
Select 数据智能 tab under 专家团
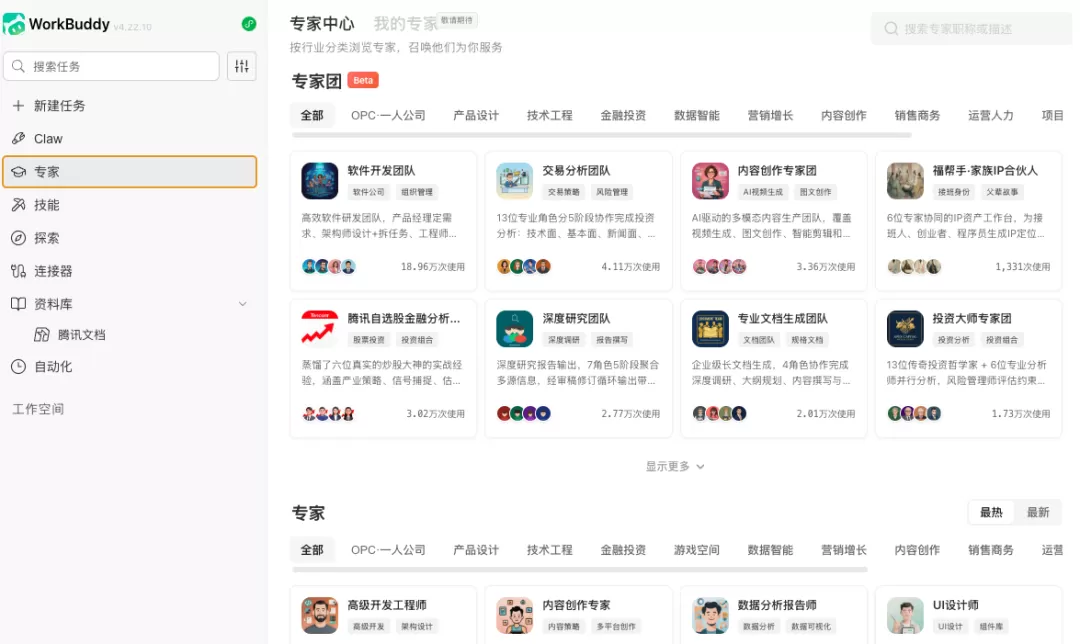[697, 115]
